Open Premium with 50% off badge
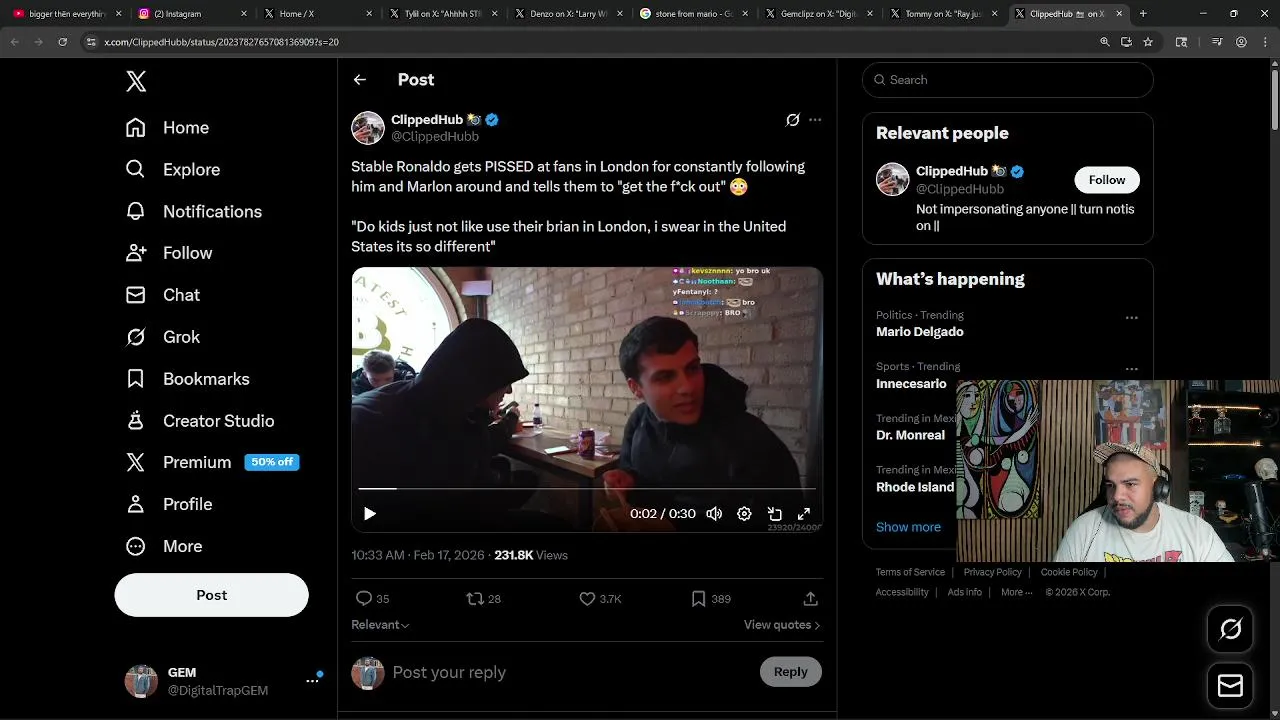 [x=212, y=462]
